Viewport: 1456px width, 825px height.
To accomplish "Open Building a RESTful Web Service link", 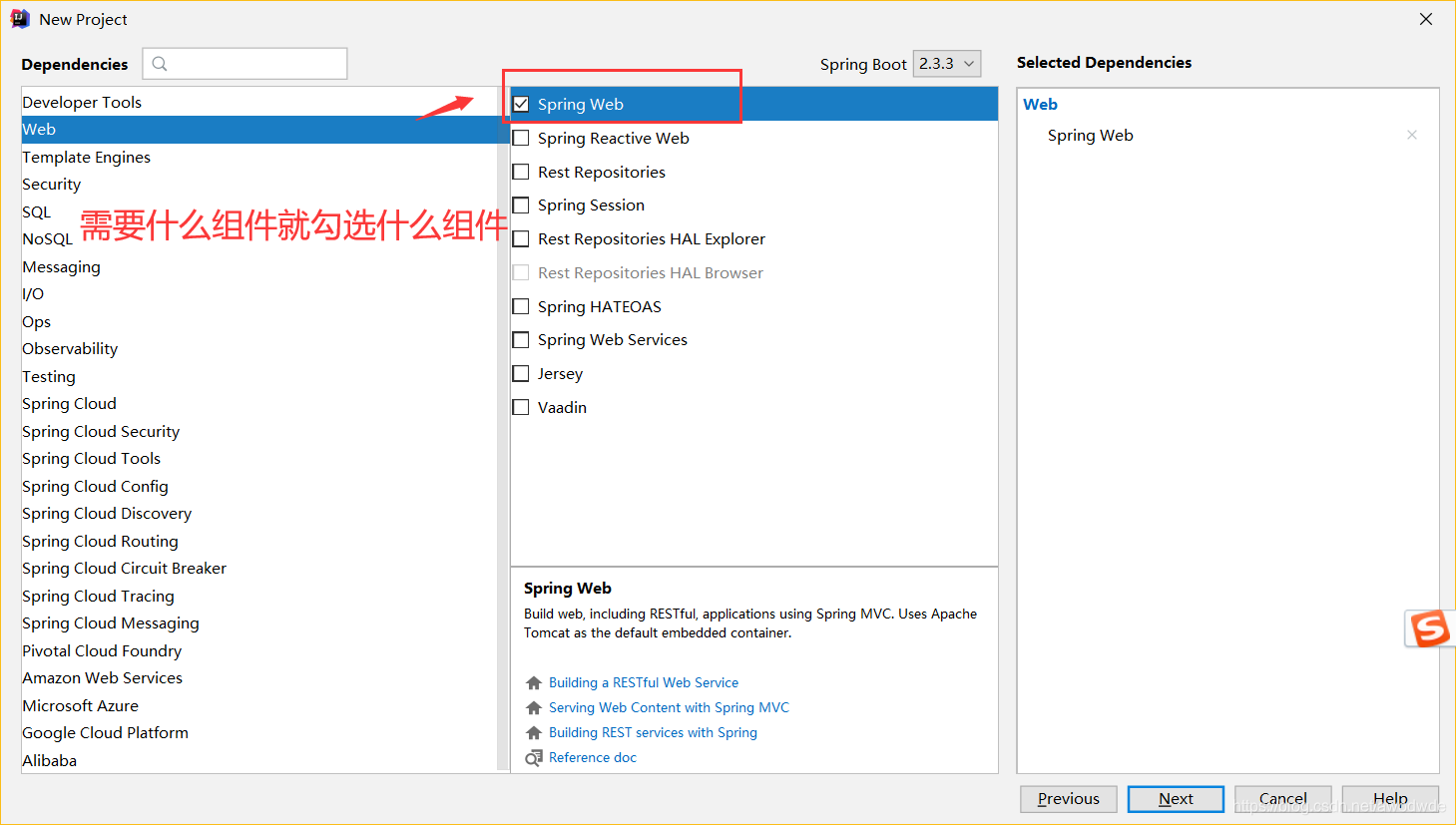I will [x=644, y=683].
